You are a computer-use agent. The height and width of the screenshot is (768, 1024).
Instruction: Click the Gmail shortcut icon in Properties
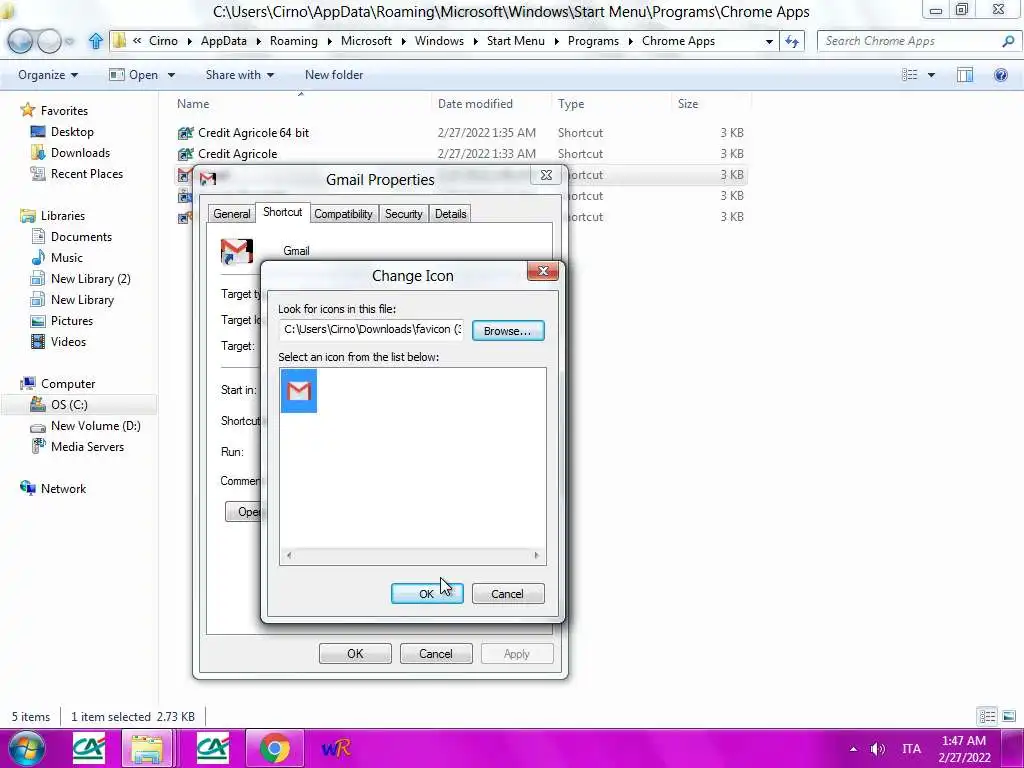[x=236, y=251]
